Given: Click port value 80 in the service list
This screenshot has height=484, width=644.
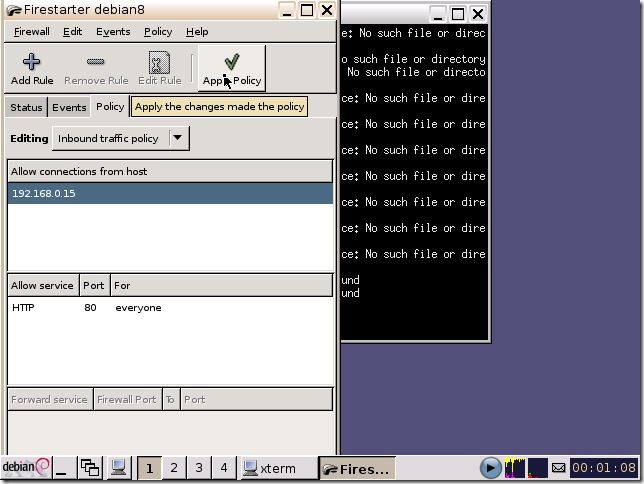Looking at the screenshot, I should point(90,308).
